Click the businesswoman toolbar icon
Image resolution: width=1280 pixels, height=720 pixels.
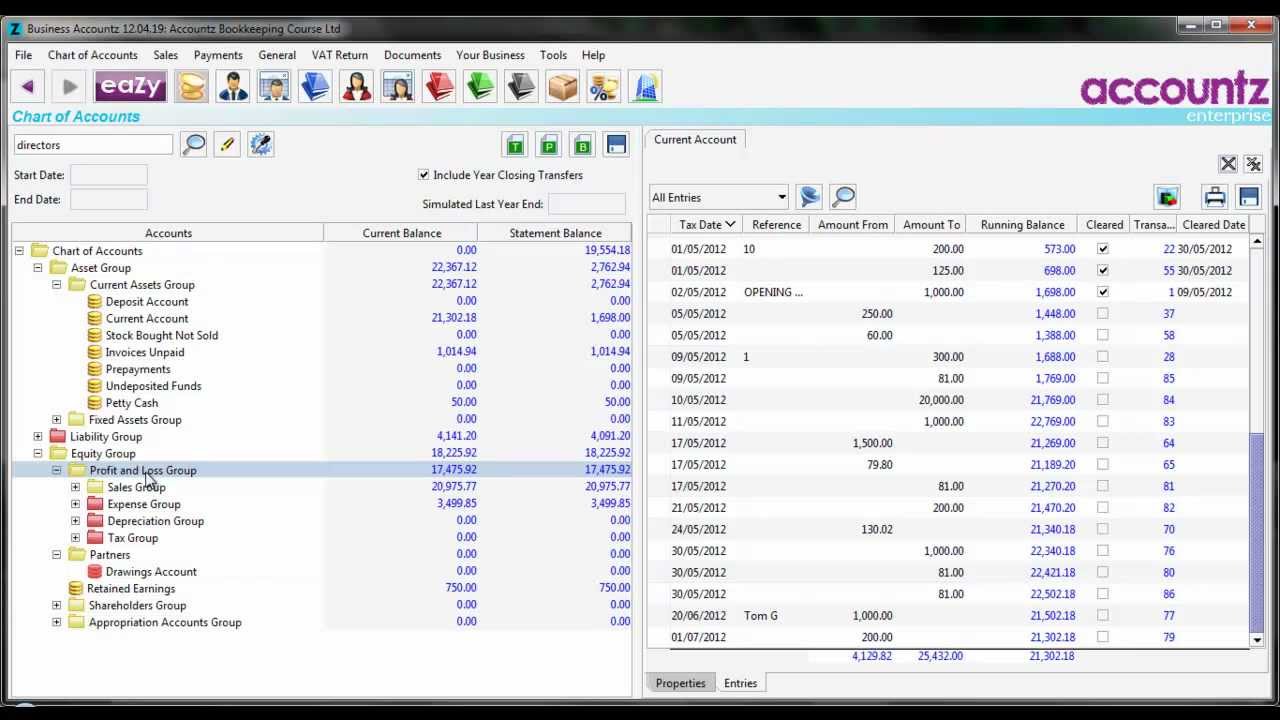[x=357, y=87]
